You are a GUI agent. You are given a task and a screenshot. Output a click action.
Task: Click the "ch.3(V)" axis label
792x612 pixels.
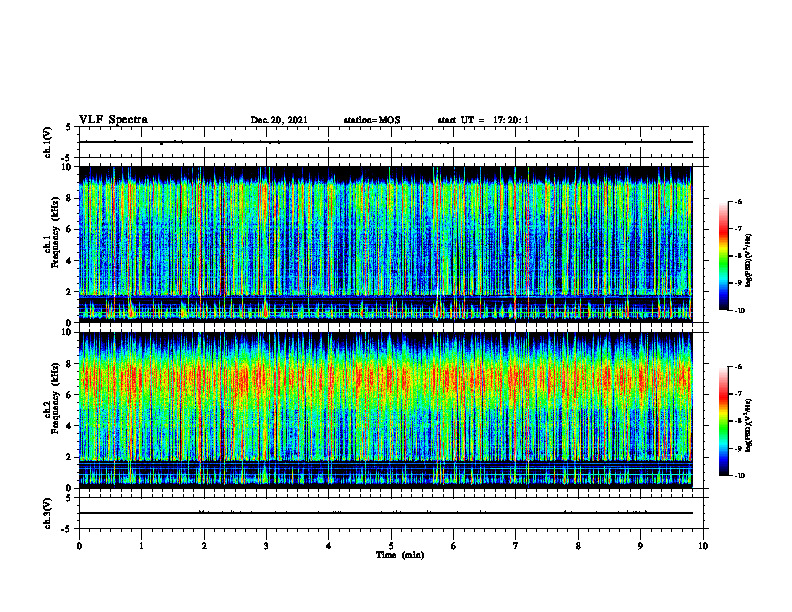(48, 513)
